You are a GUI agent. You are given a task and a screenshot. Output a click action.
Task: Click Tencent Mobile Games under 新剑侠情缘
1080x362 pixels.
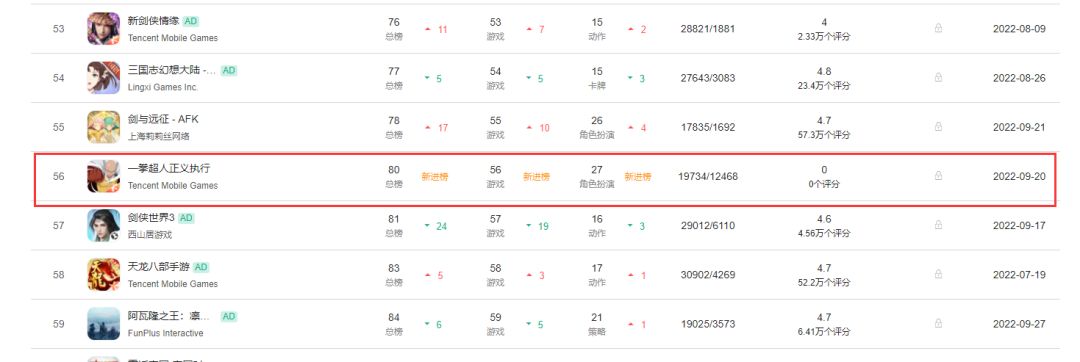coord(173,38)
